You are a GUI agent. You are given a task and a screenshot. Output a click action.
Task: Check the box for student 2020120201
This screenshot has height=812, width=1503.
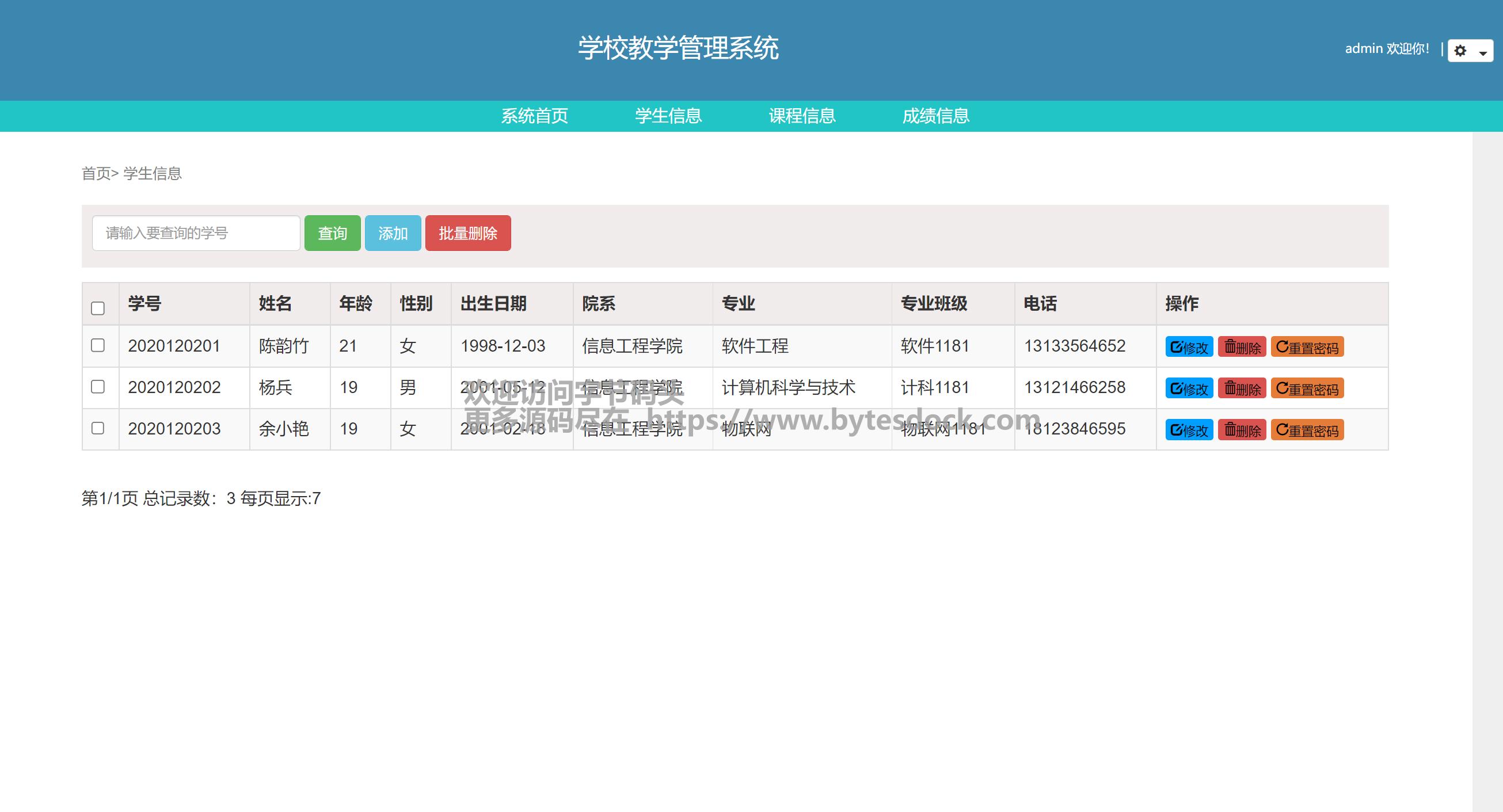(x=98, y=345)
